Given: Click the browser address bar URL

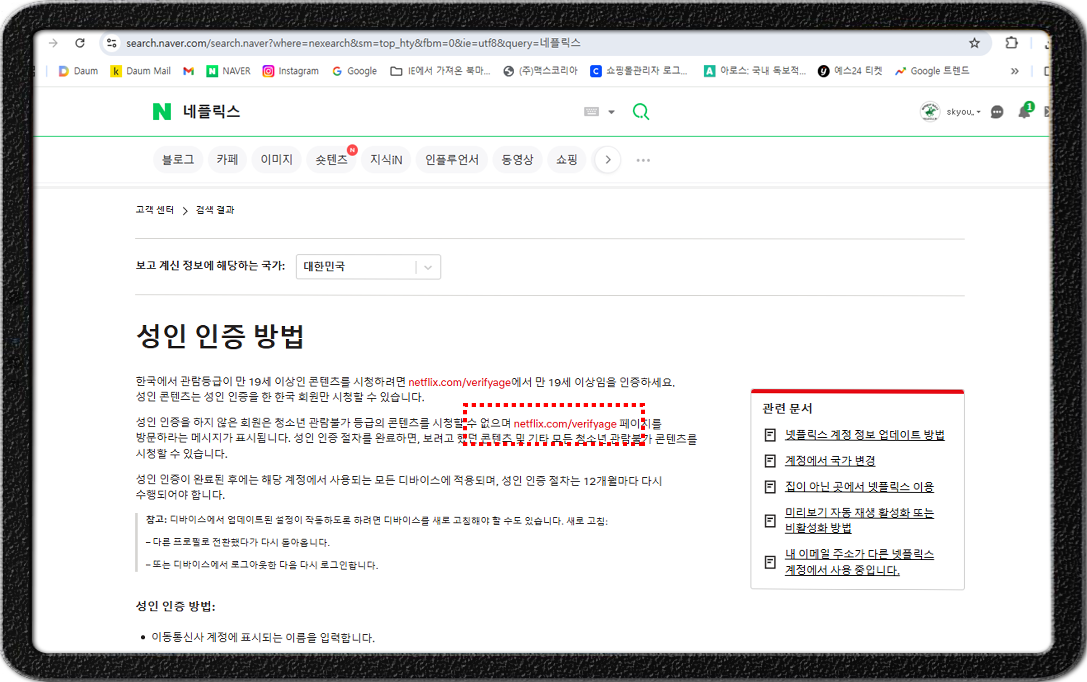Looking at the screenshot, I should point(353,43).
